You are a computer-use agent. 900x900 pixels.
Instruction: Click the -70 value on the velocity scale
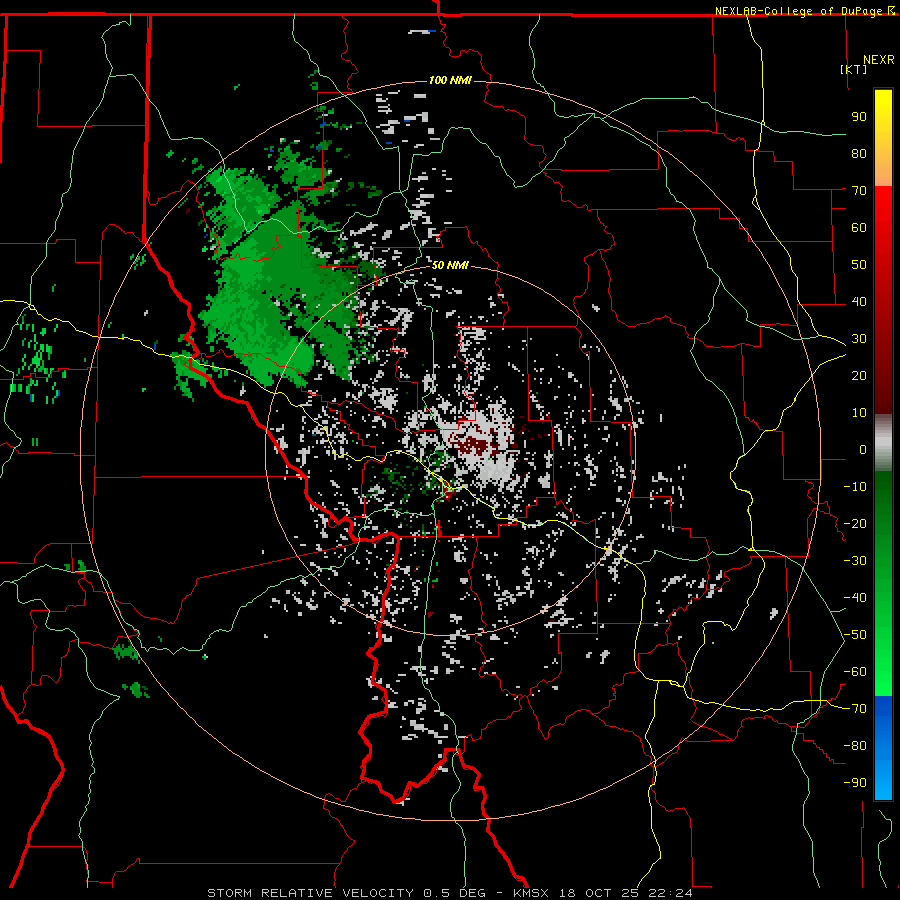855,709
